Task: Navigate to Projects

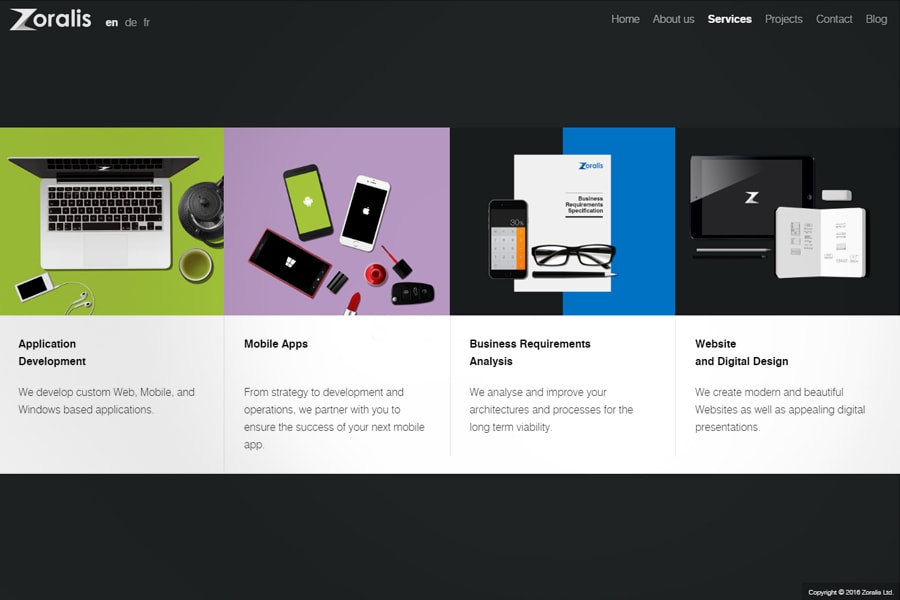Action: [783, 19]
